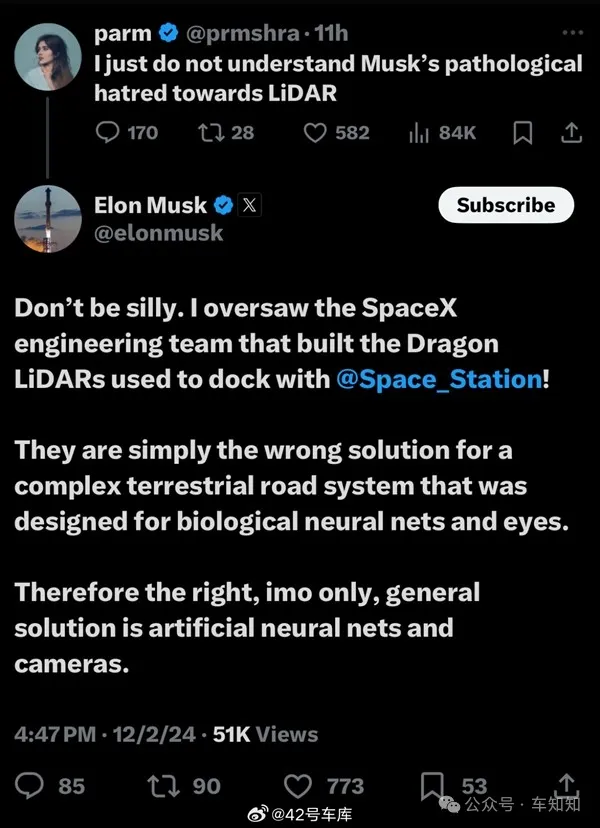Viewport: 600px width, 828px height.
Task: Open Elon Musk's profile avatar
Action: tap(47, 218)
